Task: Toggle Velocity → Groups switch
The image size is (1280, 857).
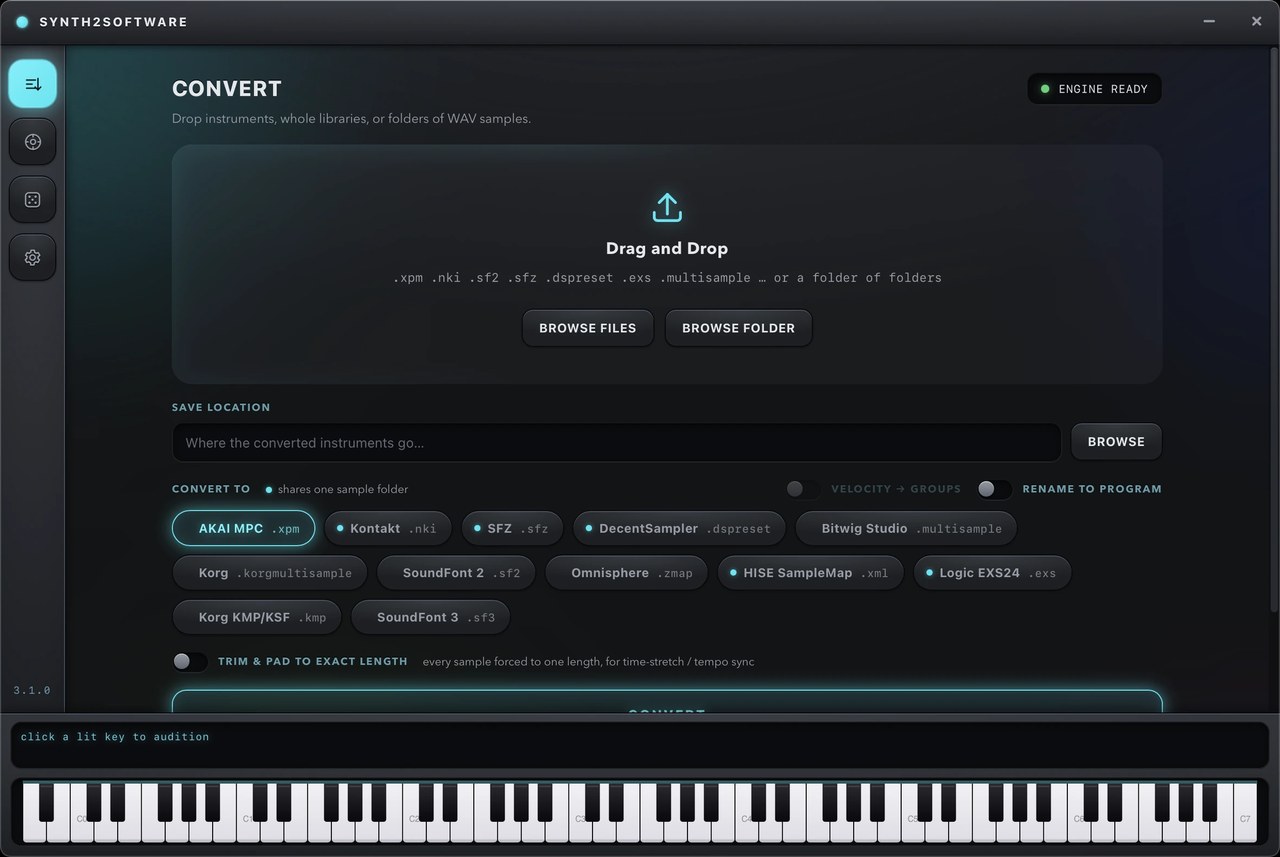Action: coord(803,489)
